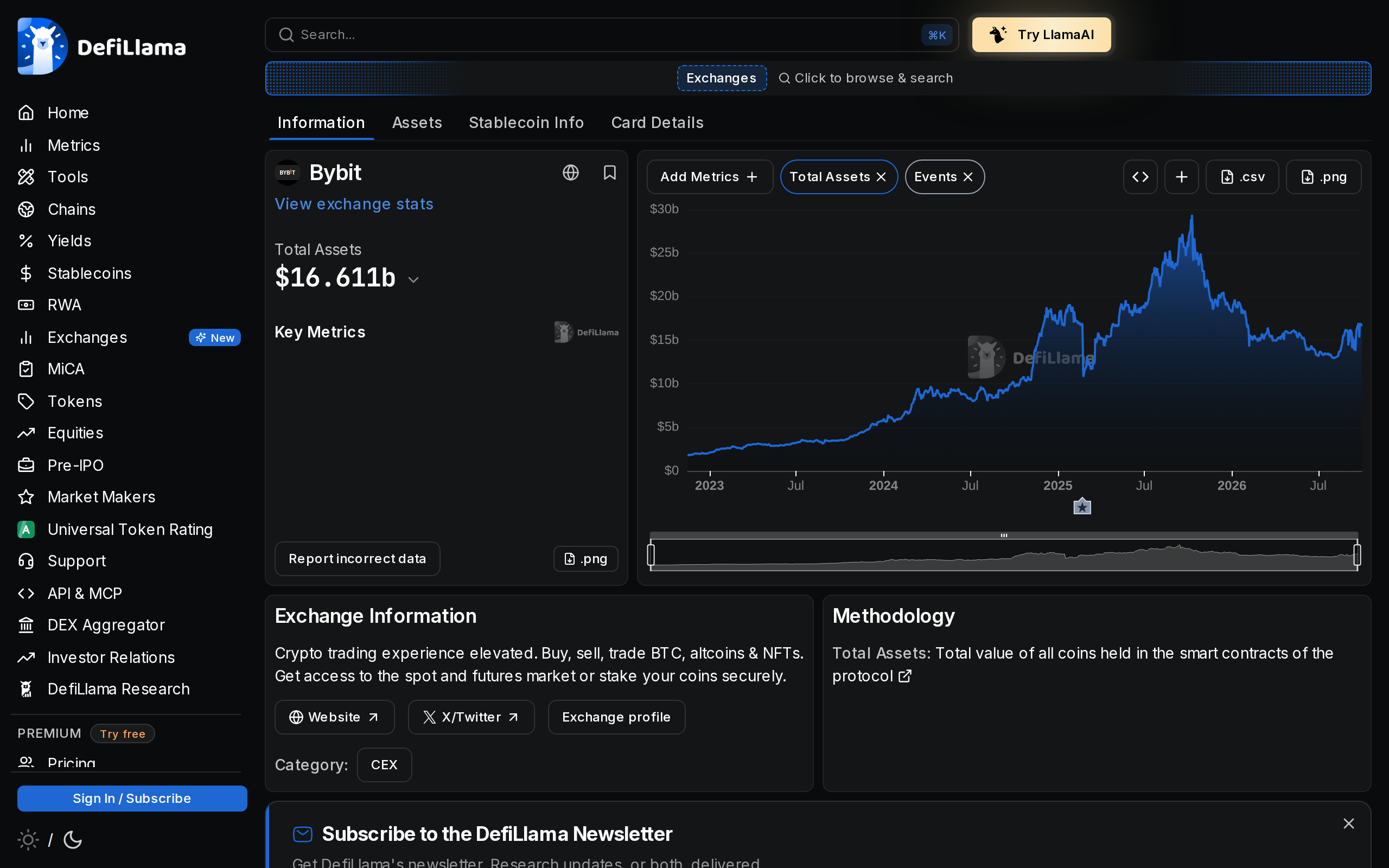
Task: Open the Add Metrics dropdown
Action: [x=710, y=177]
